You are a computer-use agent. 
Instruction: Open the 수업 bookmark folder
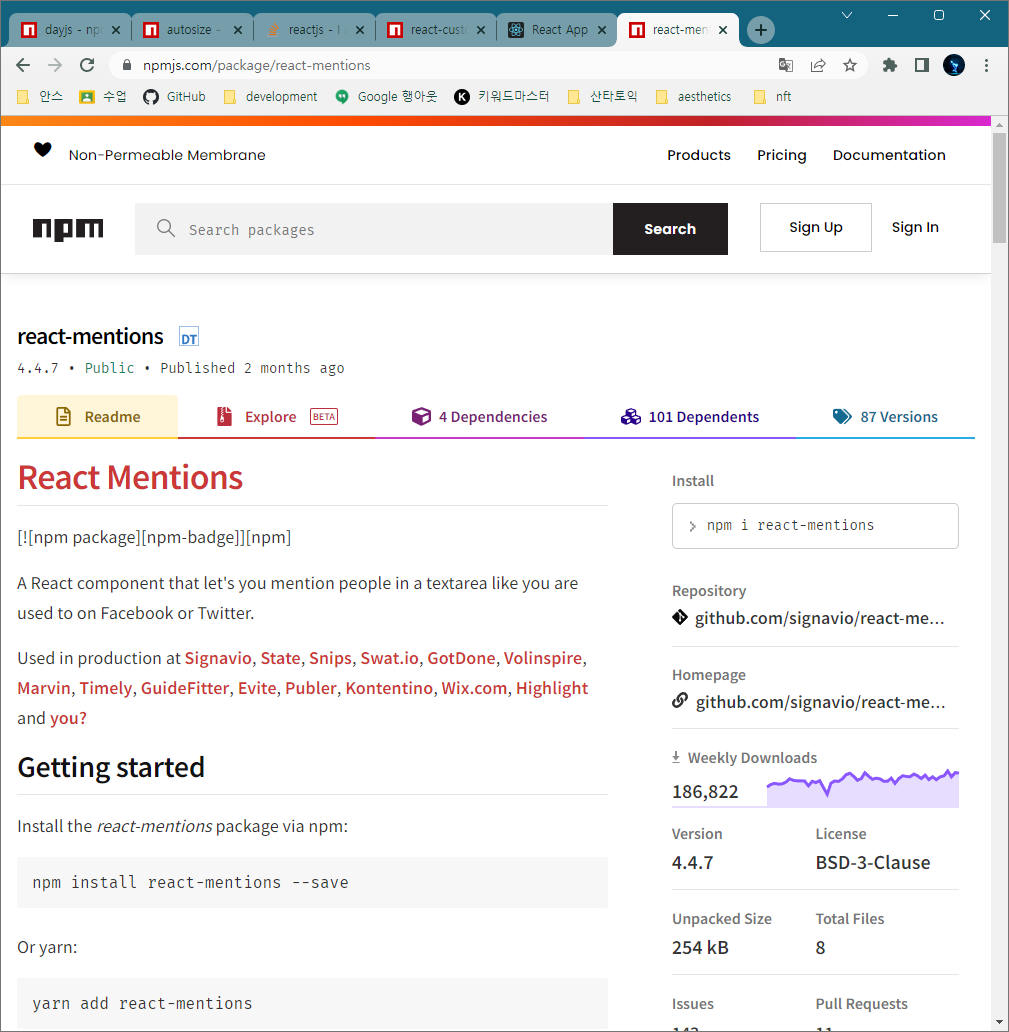[103, 97]
